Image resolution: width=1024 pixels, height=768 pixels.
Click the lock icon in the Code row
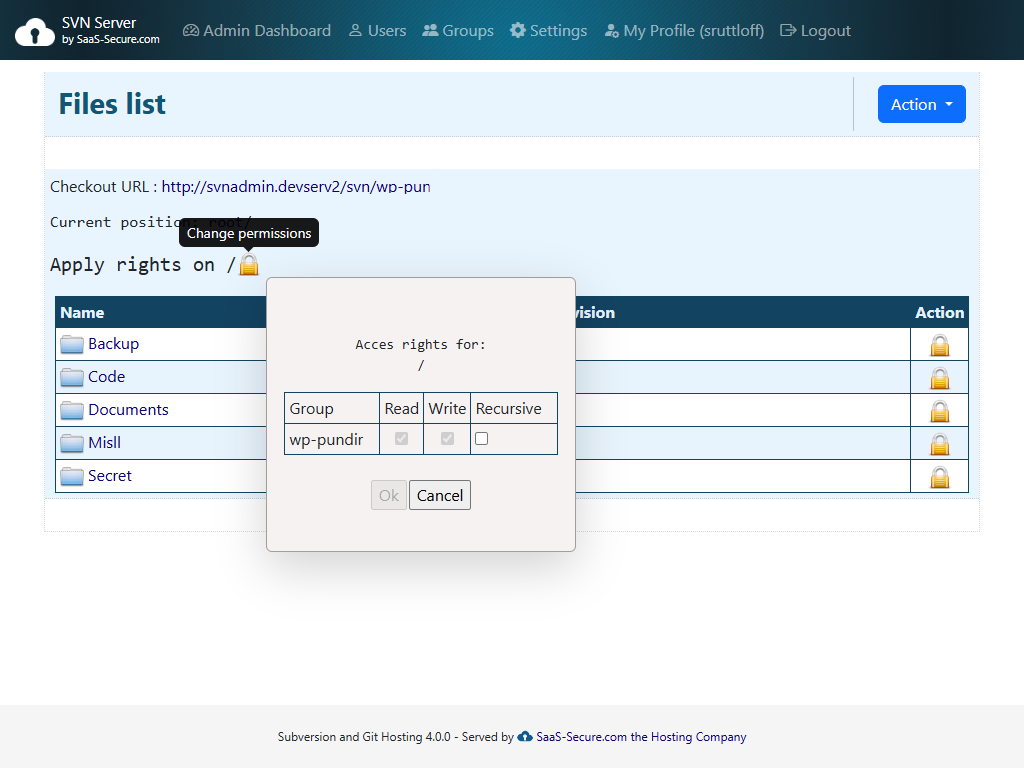tap(939, 377)
